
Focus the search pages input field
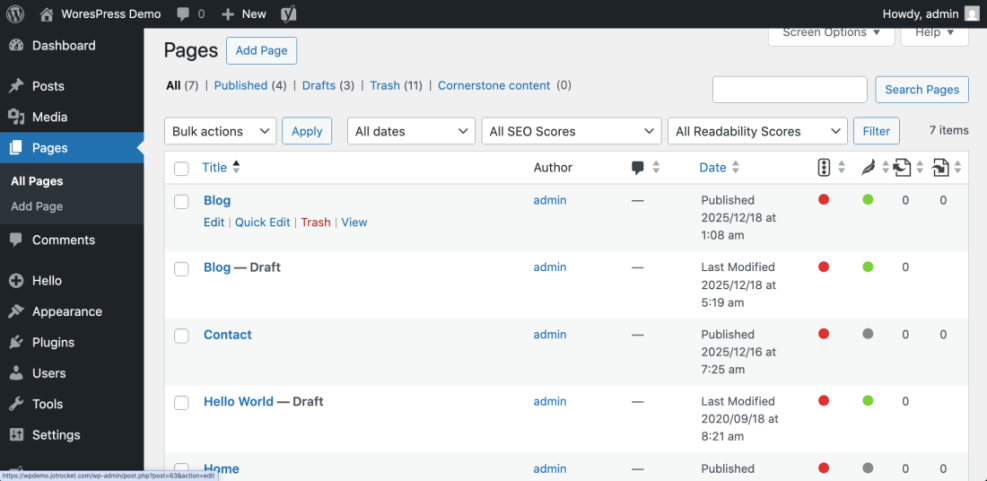coord(790,89)
